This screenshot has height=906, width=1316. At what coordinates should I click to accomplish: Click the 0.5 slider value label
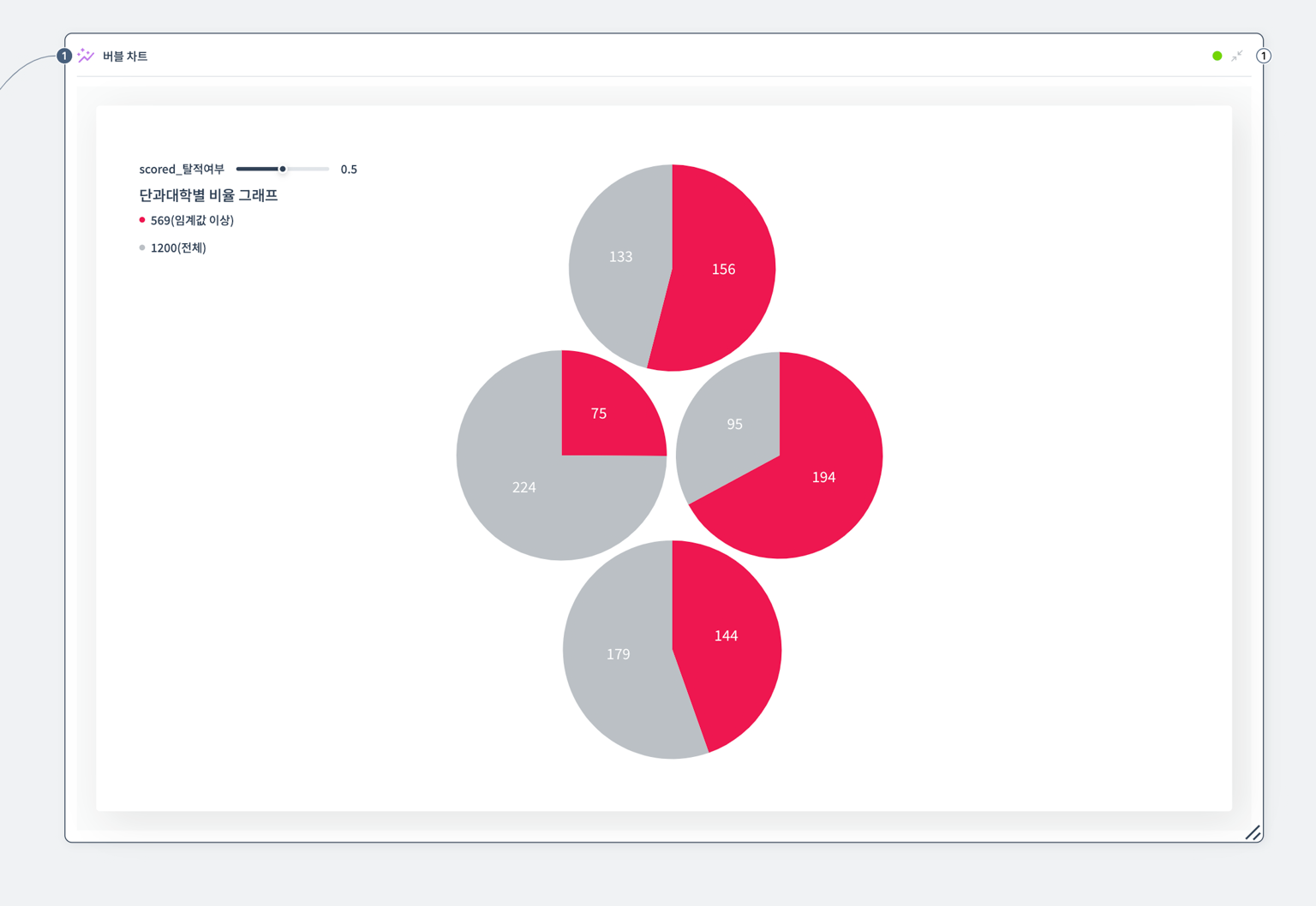(349, 169)
